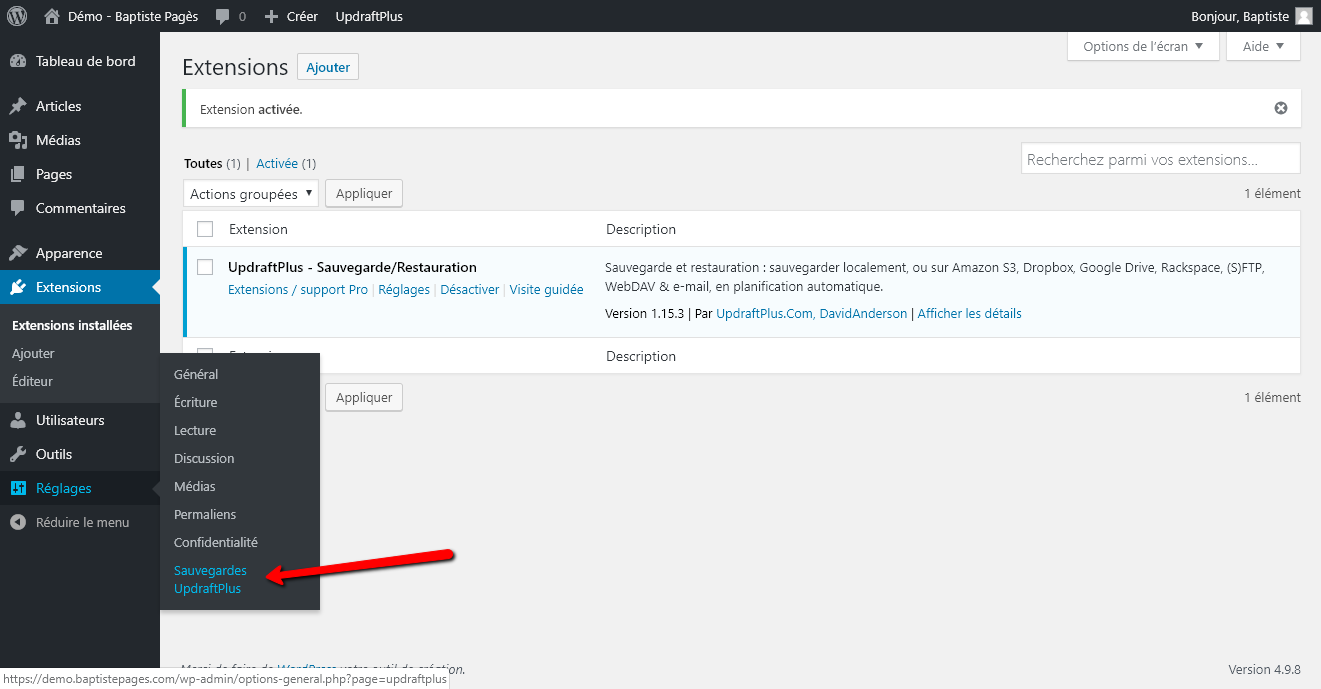Open Général settings submenu item
The width and height of the screenshot is (1321, 689).
[x=196, y=374]
